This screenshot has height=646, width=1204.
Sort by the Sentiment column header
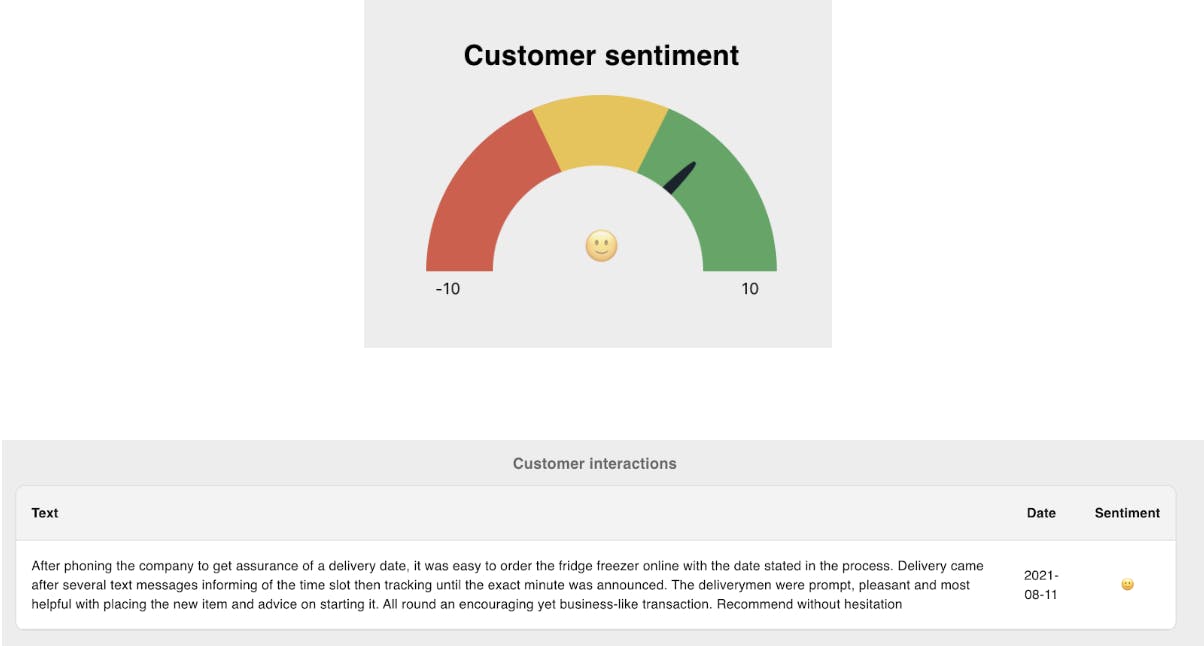click(x=1127, y=513)
